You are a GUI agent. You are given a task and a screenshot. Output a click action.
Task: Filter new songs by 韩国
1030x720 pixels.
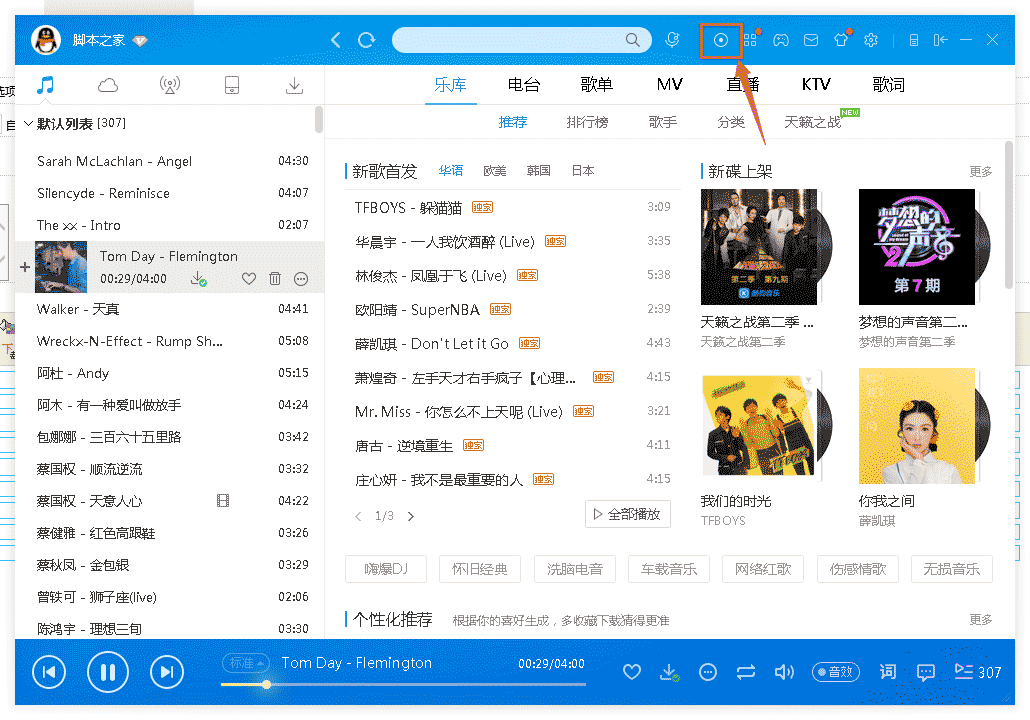(x=539, y=171)
